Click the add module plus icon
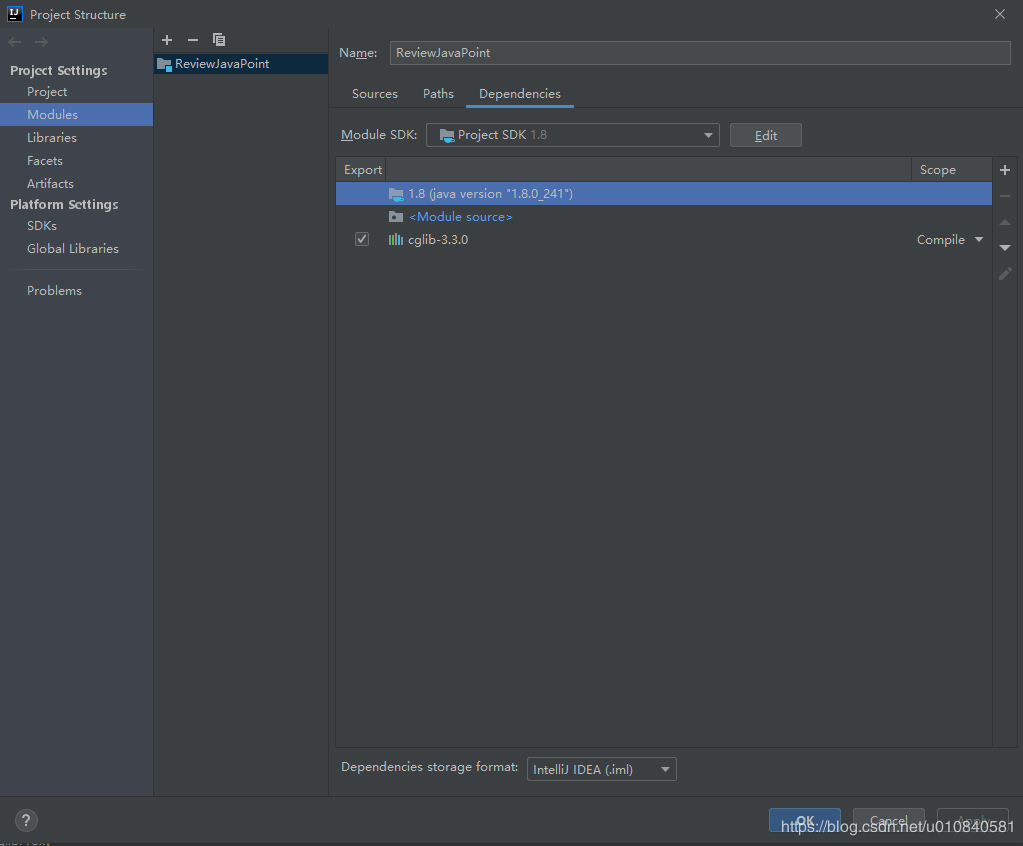The width and height of the screenshot is (1023, 846). [167, 40]
